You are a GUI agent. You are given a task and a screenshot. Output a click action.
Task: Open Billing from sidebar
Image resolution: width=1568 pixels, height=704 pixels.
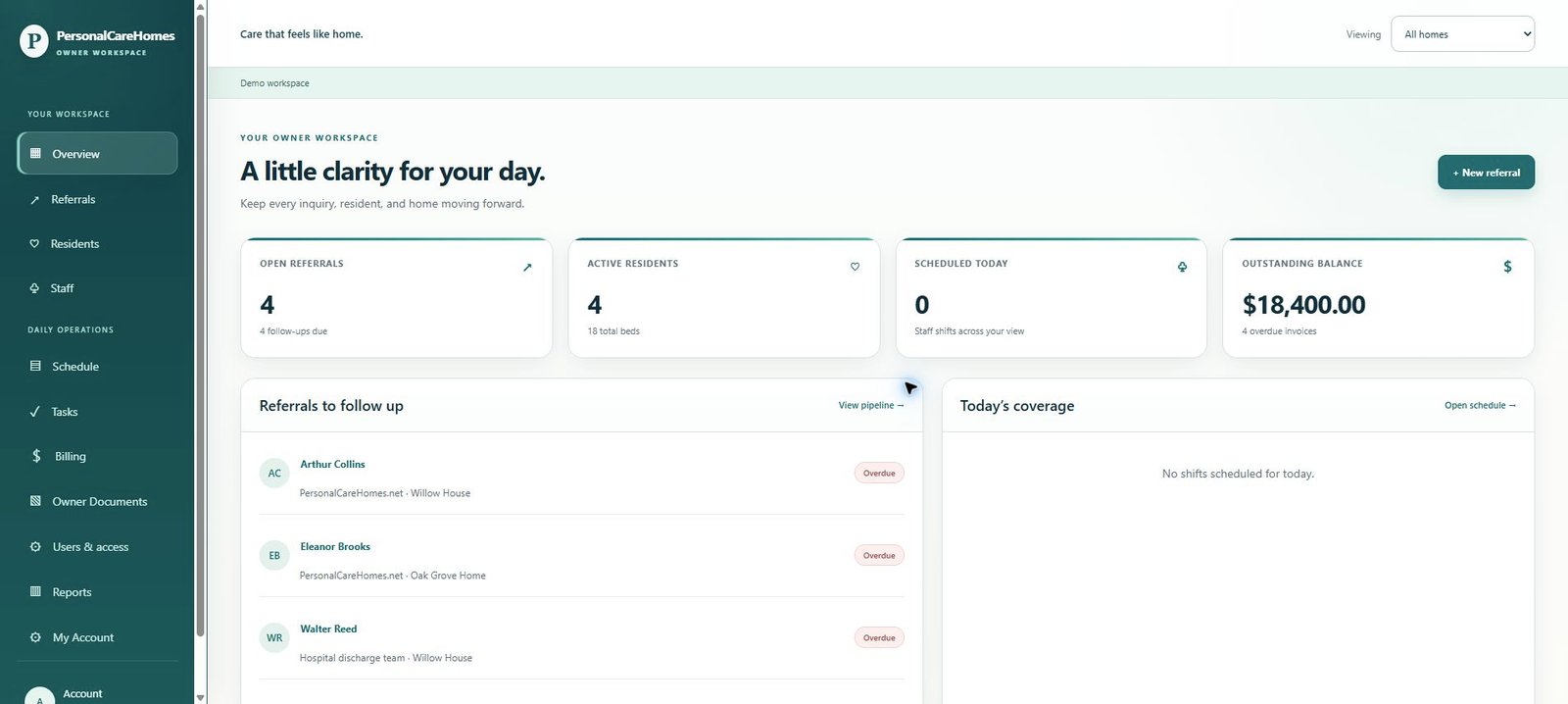coord(97,456)
